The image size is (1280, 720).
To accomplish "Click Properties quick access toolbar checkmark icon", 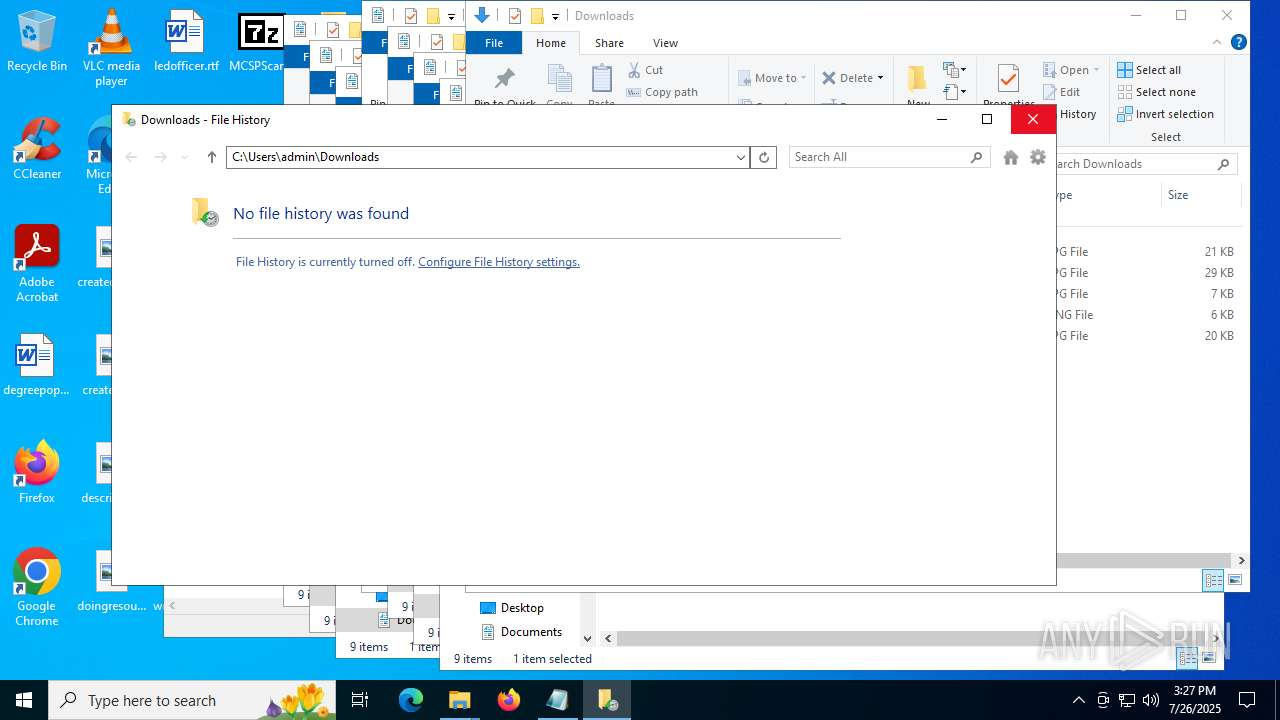I will click(x=514, y=16).
